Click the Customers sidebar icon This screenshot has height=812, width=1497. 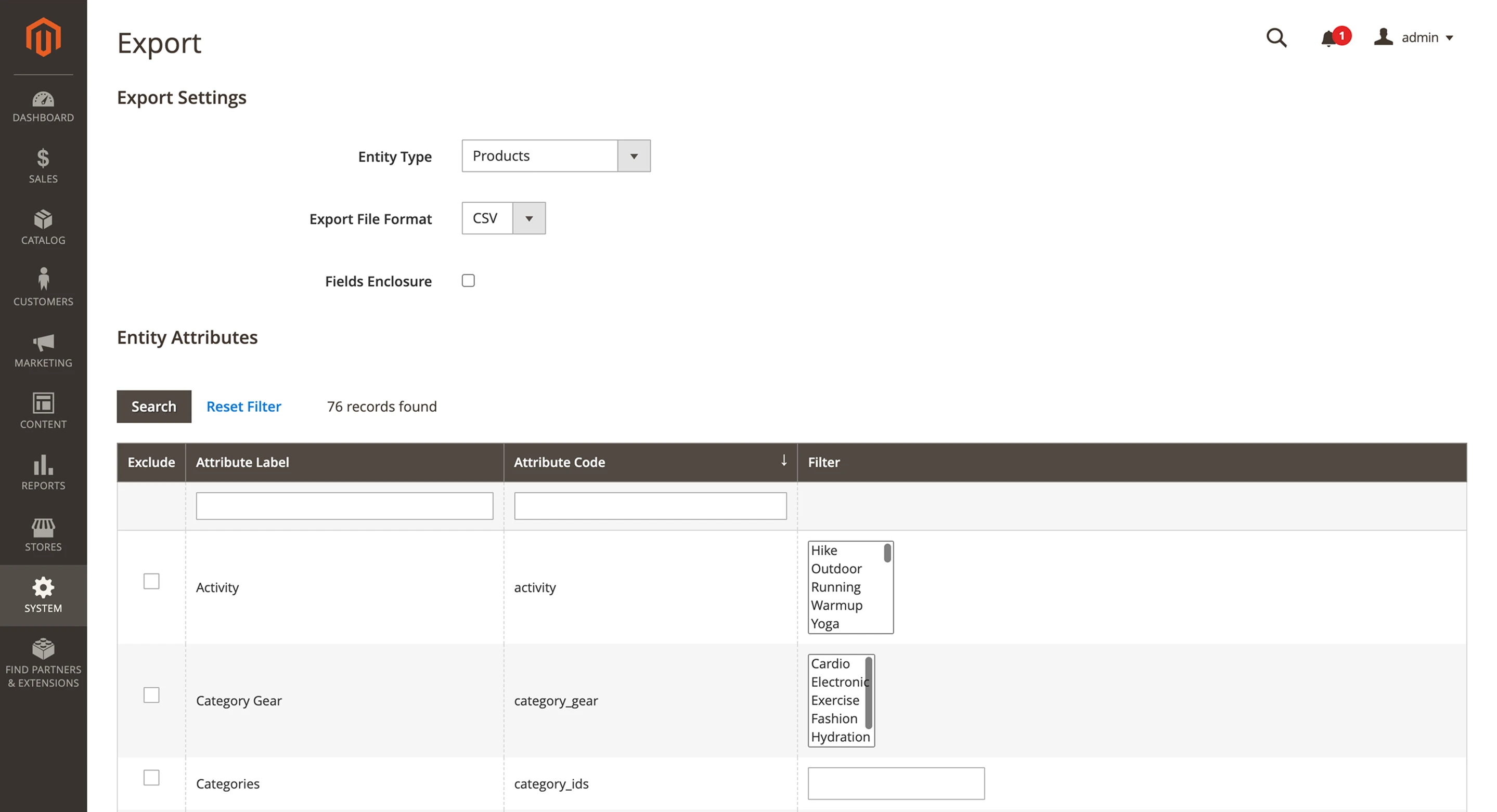[43, 287]
